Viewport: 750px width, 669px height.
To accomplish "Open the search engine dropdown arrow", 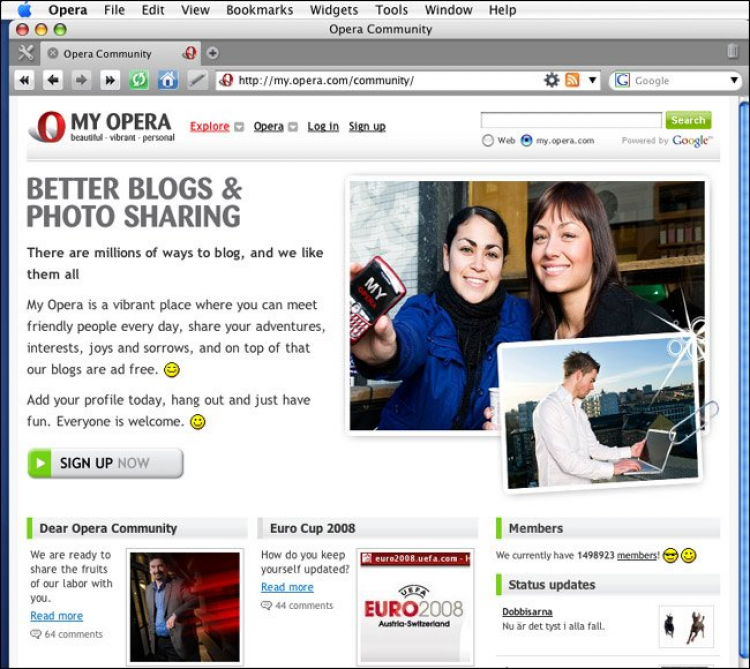I will 734,80.
